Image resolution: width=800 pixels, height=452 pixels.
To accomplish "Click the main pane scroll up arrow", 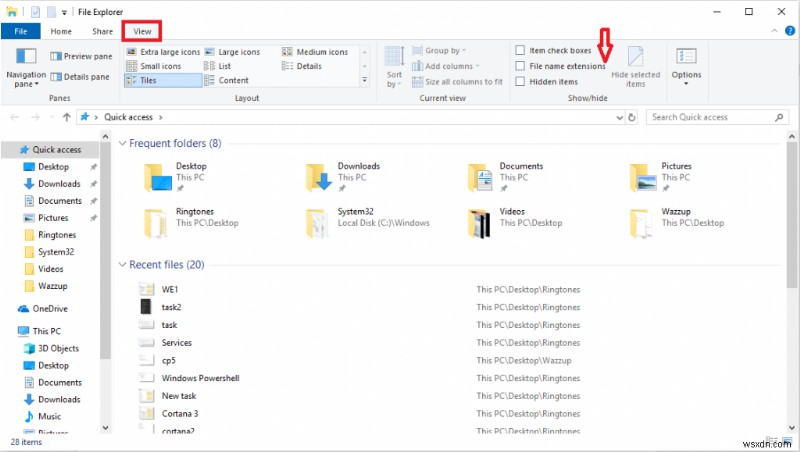I will (791, 136).
